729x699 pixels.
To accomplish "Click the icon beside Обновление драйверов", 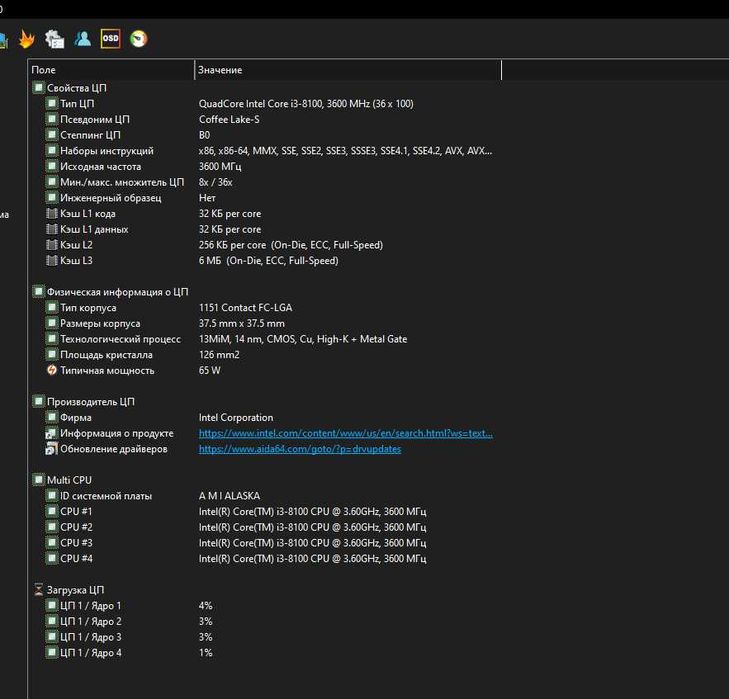I will pyautogui.click(x=52, y=449).
